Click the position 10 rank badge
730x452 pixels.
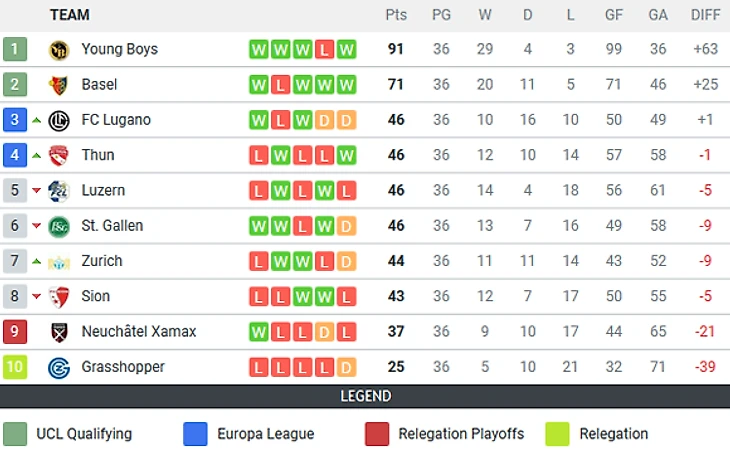(15, 367)
